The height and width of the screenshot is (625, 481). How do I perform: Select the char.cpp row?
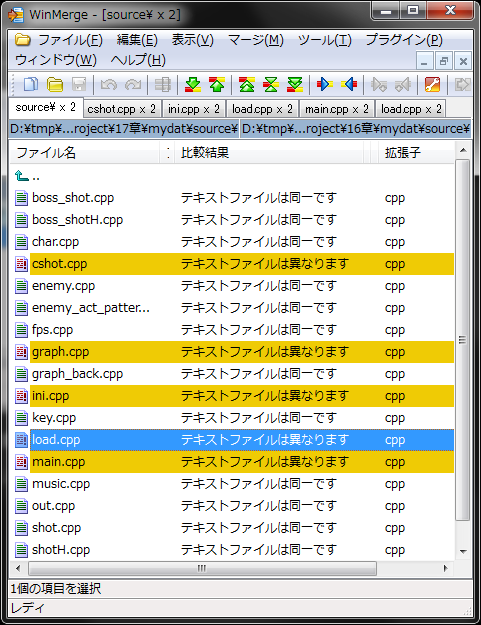234,242
